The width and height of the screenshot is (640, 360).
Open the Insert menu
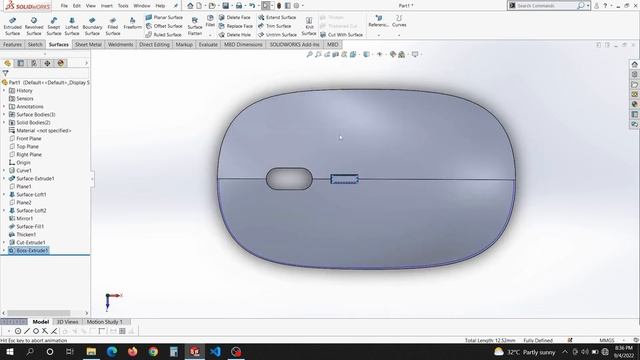(x=107, y=6)
